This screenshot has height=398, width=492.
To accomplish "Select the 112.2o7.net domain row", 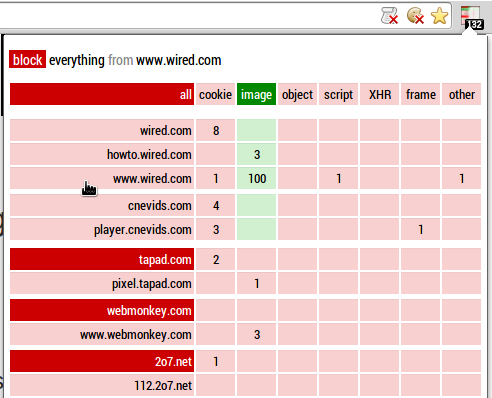I will [102, 385].
